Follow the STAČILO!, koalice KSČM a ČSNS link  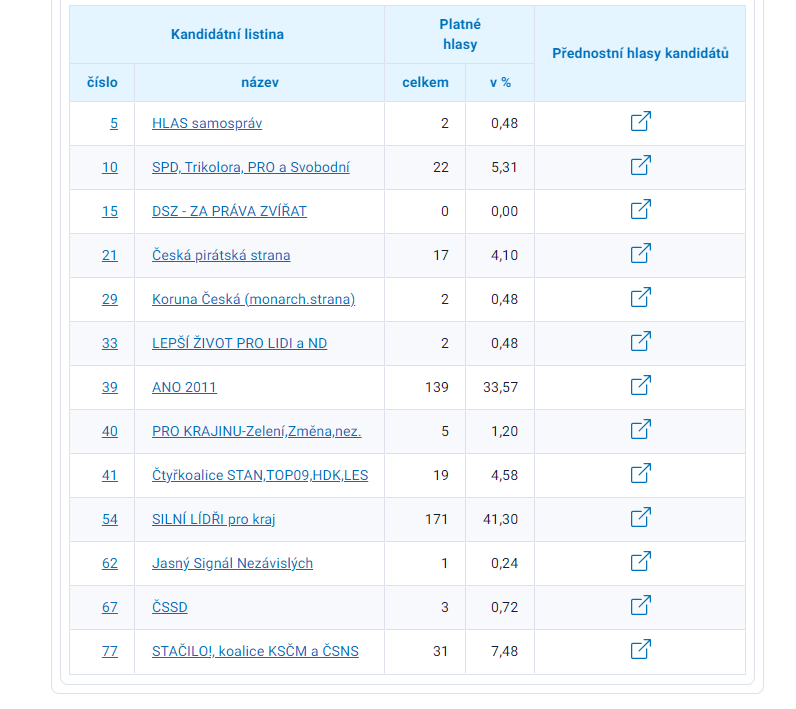[x=255, y=651]
